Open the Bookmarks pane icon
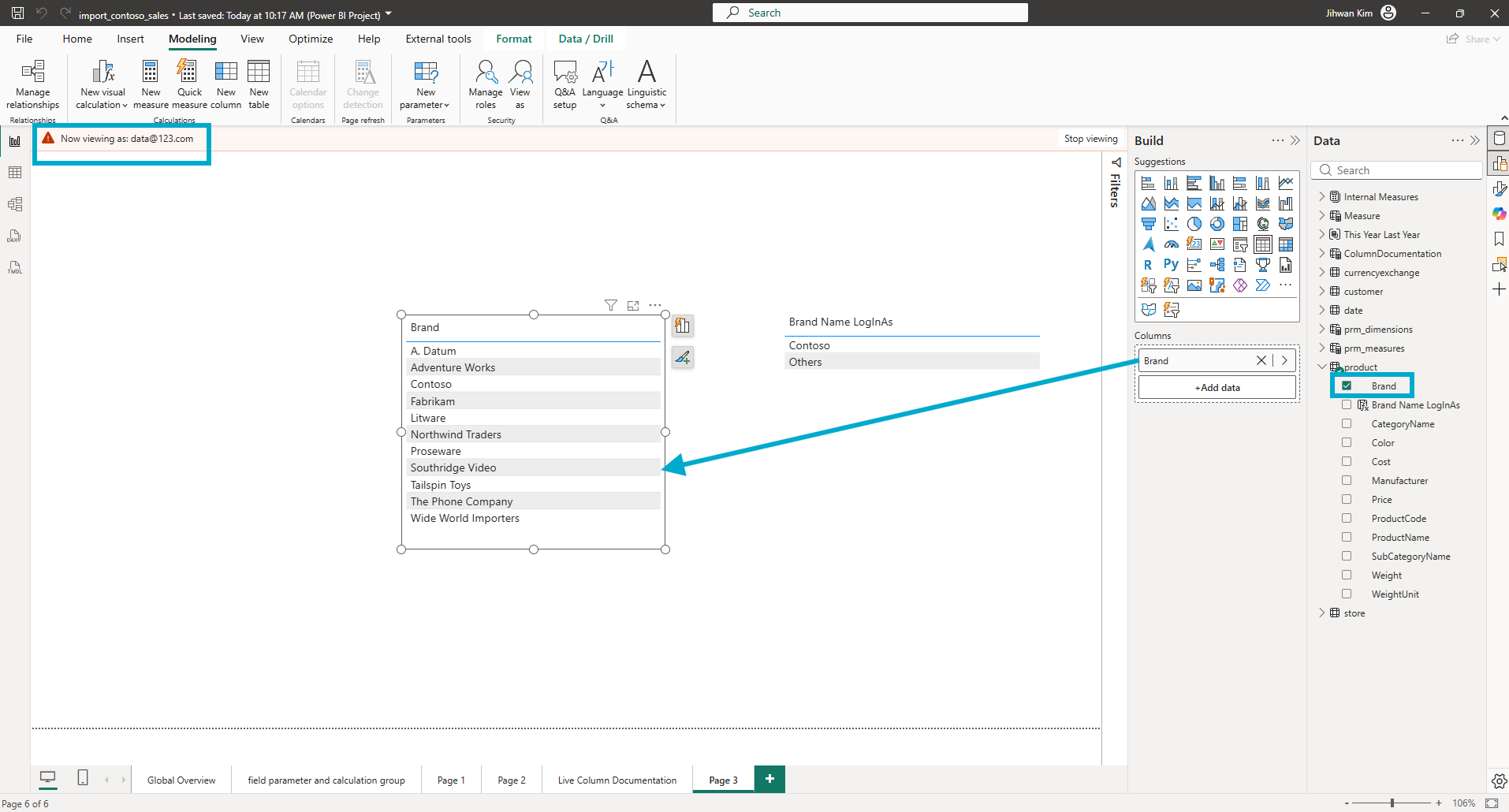1509x812 pixels. 1499,239
